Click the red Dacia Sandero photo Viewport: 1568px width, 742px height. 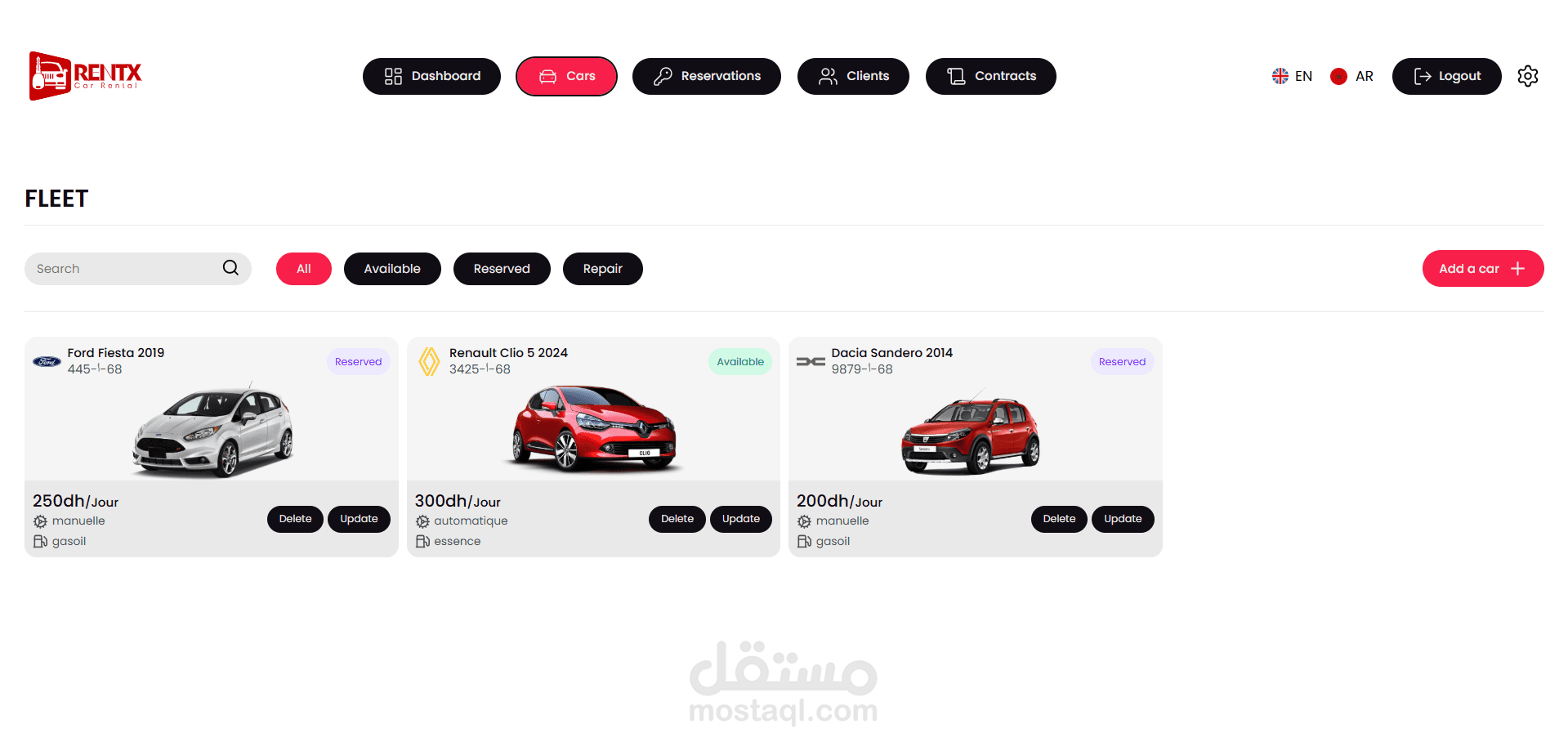(x=971, y=433)
